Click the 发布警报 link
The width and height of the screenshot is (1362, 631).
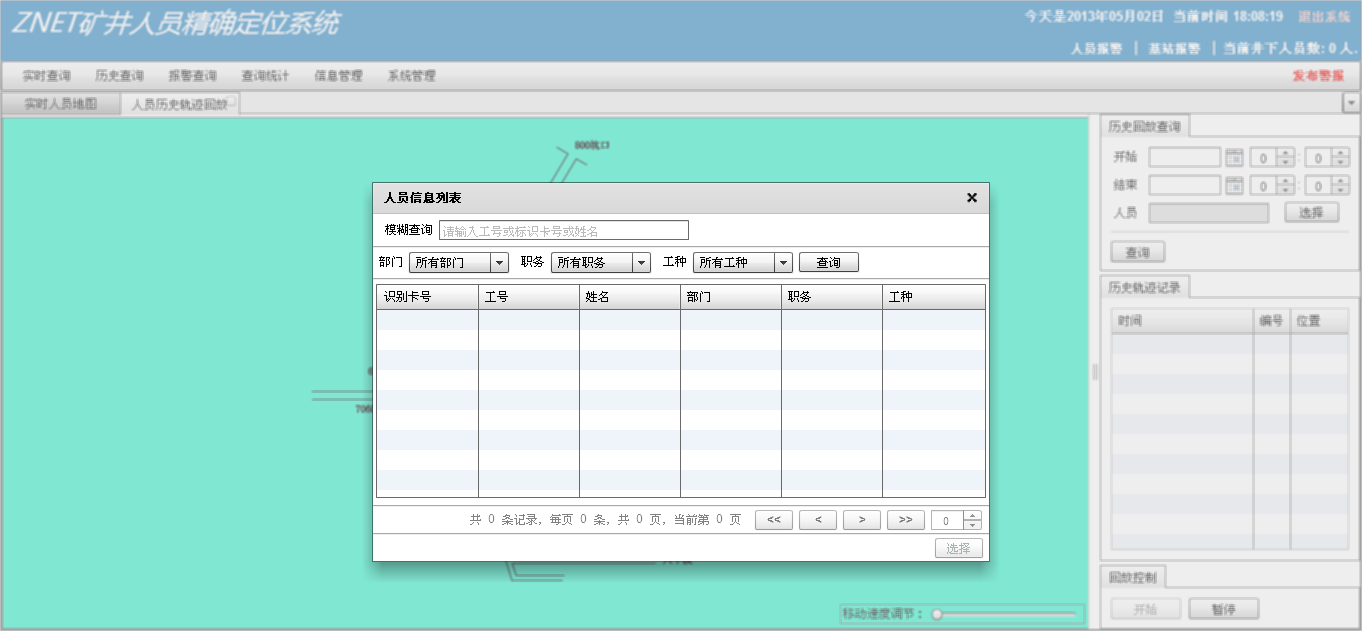pos(1318,76)
